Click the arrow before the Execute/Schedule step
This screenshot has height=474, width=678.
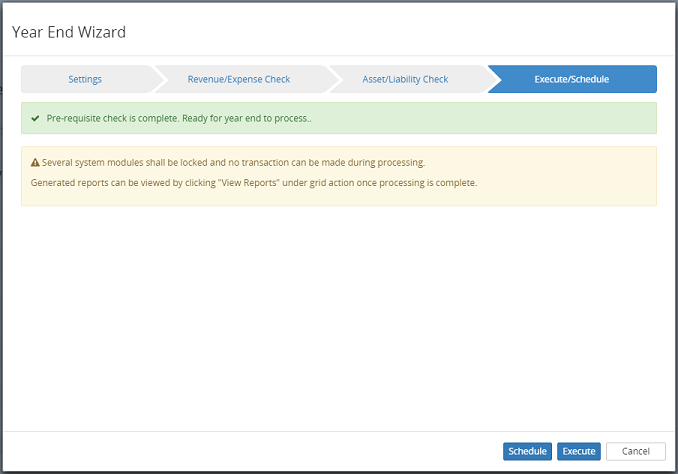(x=491, y=79)
